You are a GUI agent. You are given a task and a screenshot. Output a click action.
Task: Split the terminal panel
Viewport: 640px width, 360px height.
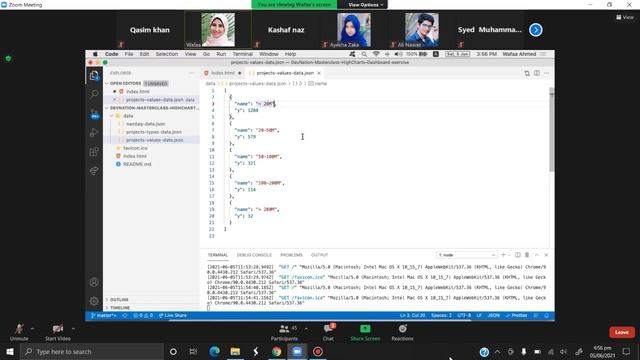tap(518, 255)
